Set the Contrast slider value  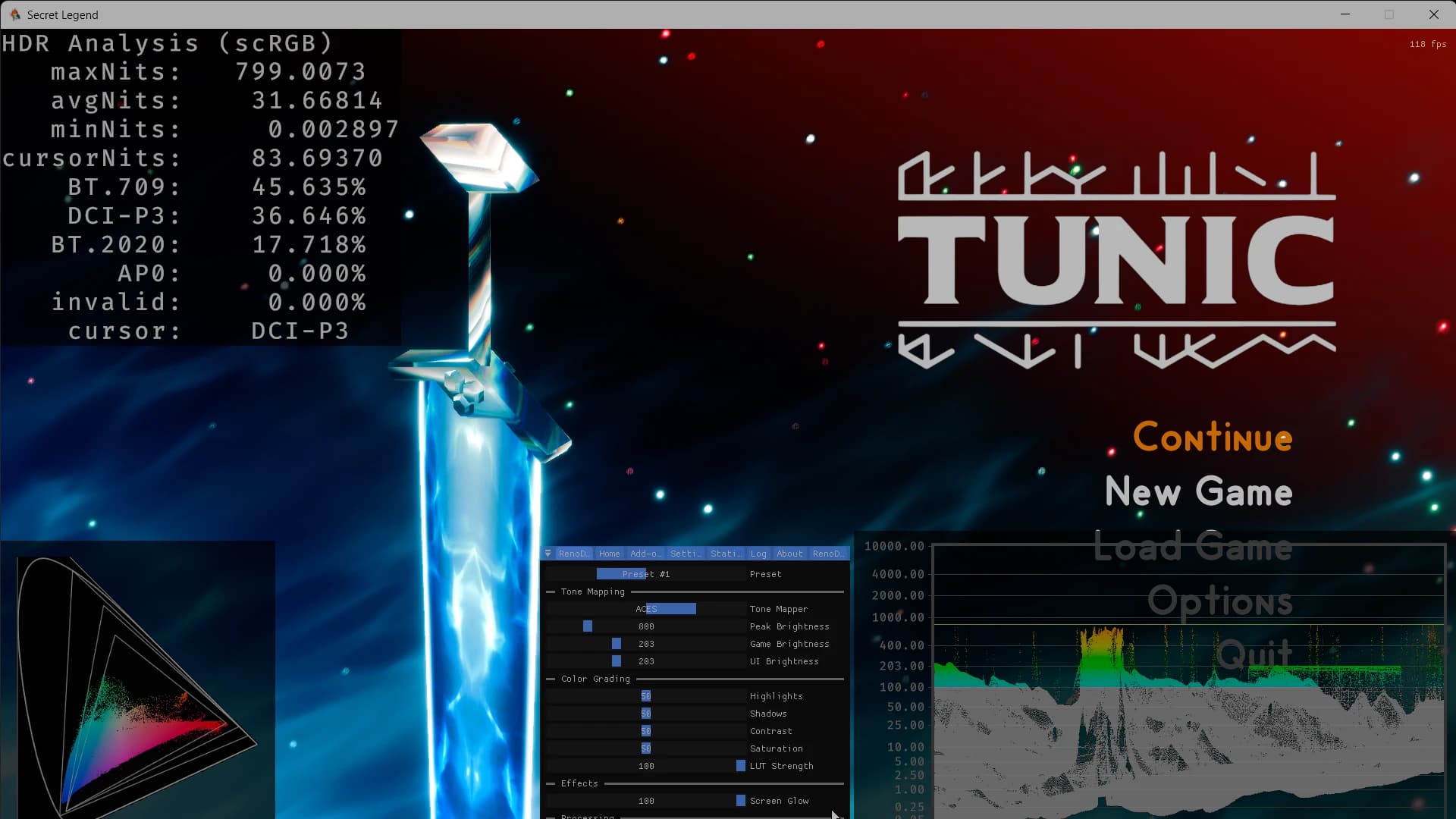(x=646, y=731)
